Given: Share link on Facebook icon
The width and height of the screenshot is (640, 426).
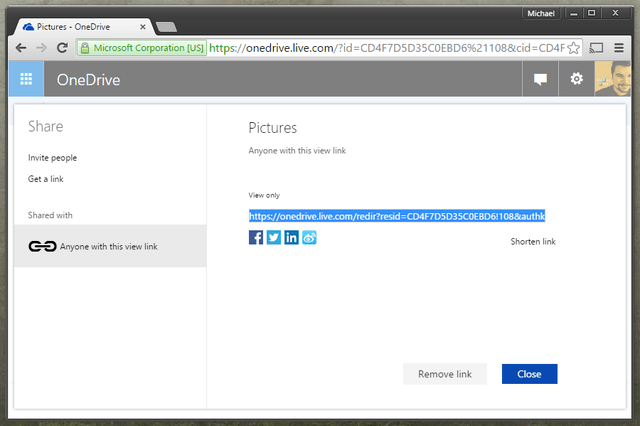Looking at the screenshot, I should [256, 237].
